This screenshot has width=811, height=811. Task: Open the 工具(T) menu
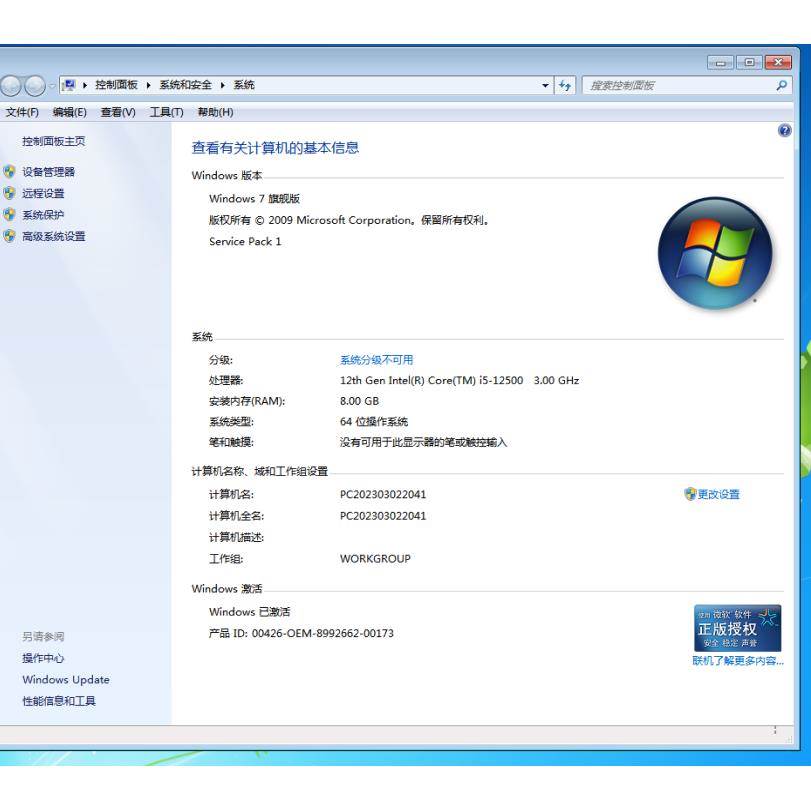pos(167,112)
